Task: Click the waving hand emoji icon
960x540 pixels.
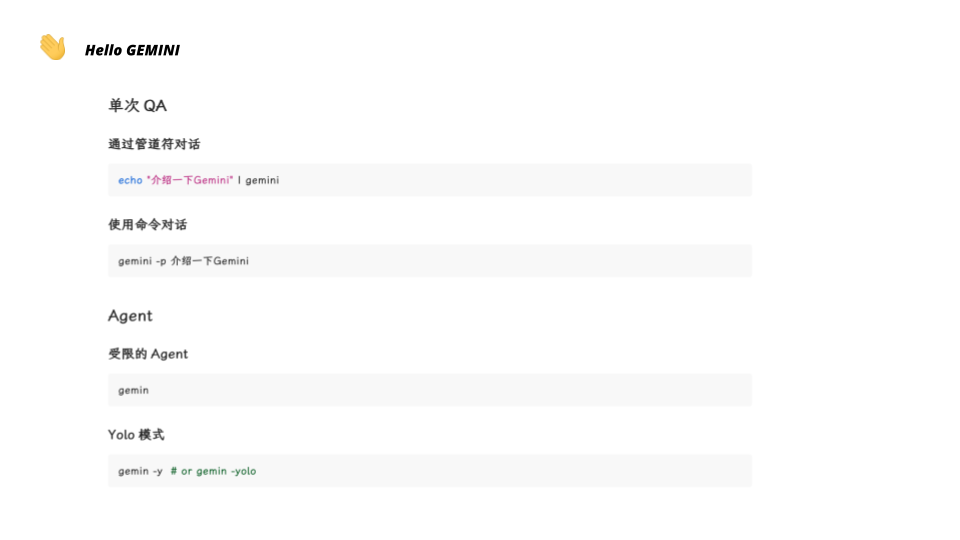Action: (x=53, y=47)
